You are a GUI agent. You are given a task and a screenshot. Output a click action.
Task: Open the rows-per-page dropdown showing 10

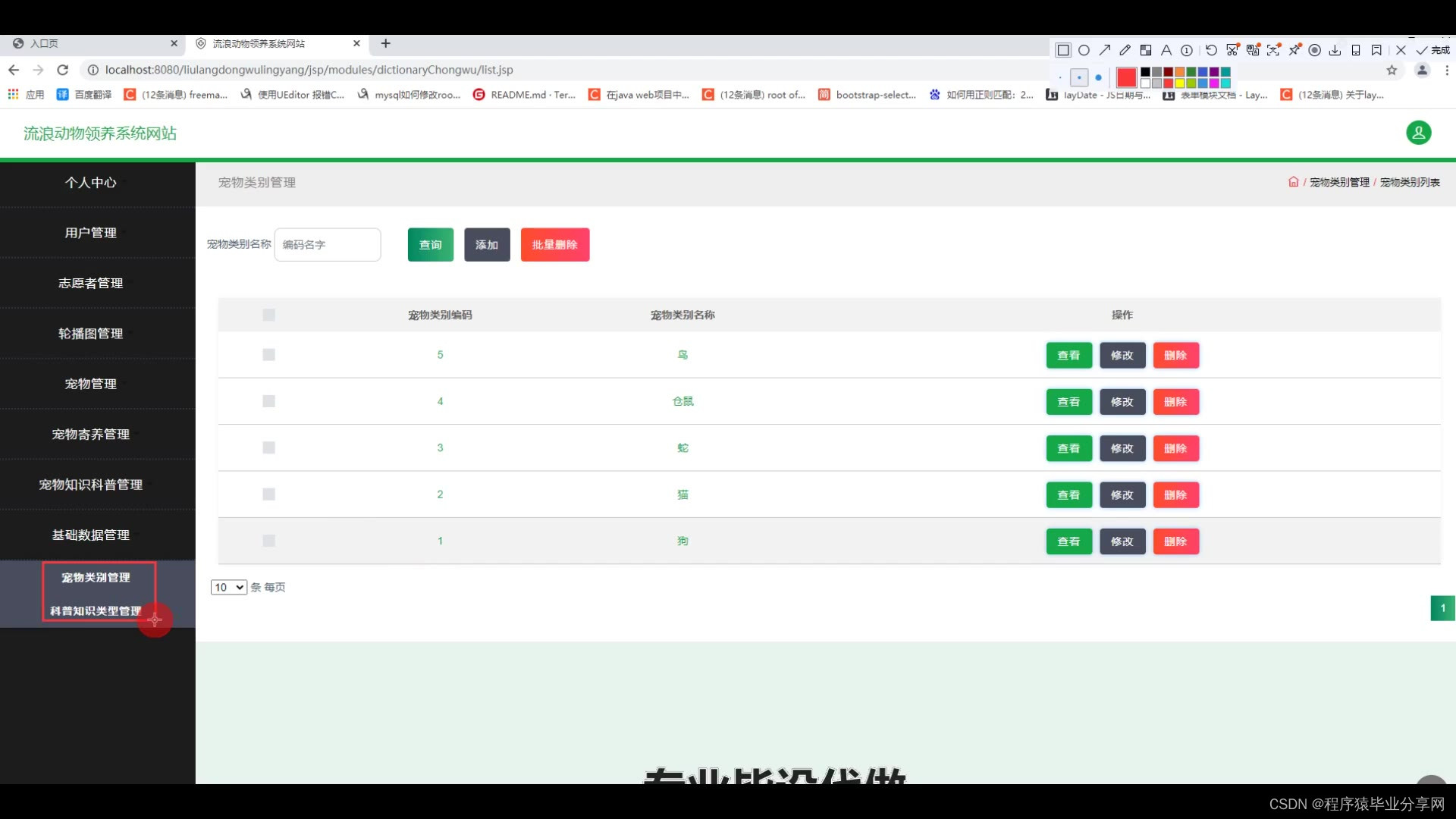click(x=228, y=587)
